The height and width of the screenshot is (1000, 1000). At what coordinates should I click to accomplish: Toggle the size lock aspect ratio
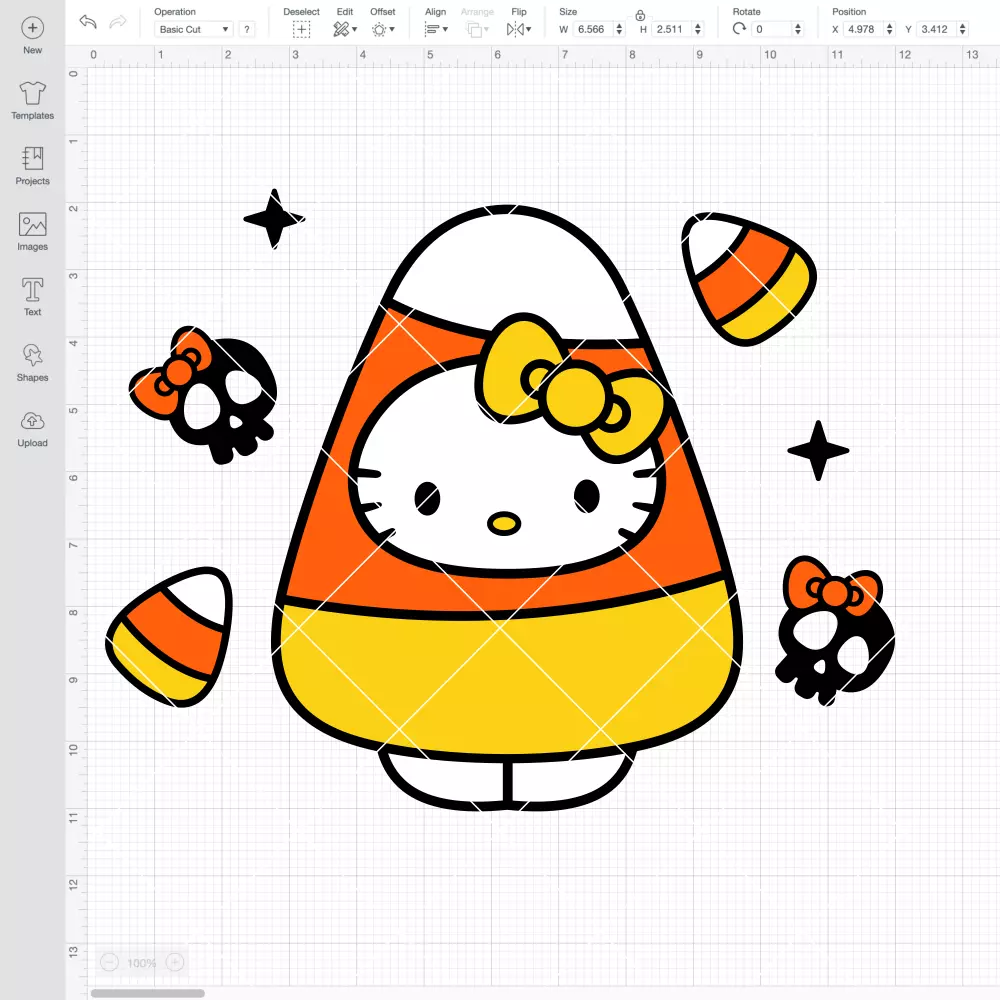(x=640, y=15)
